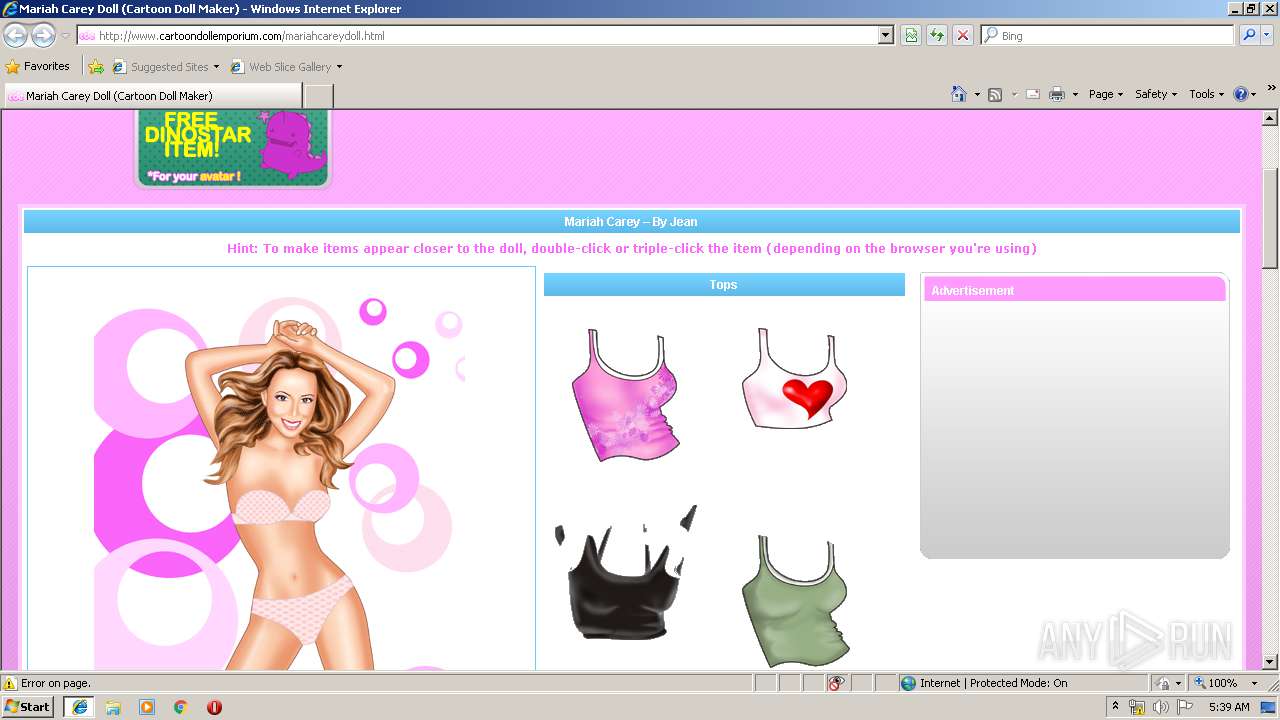1280x720 pixels.
Task: Click the search magnifier button
Action: 1248,36
